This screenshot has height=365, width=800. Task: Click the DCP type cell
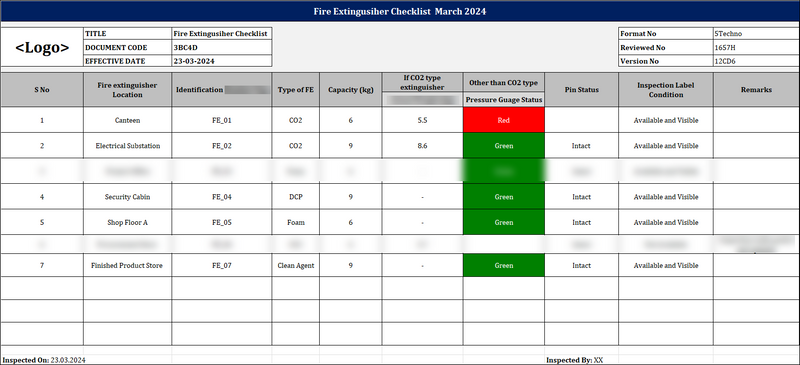pyautogui.click(x=296, y=197)
